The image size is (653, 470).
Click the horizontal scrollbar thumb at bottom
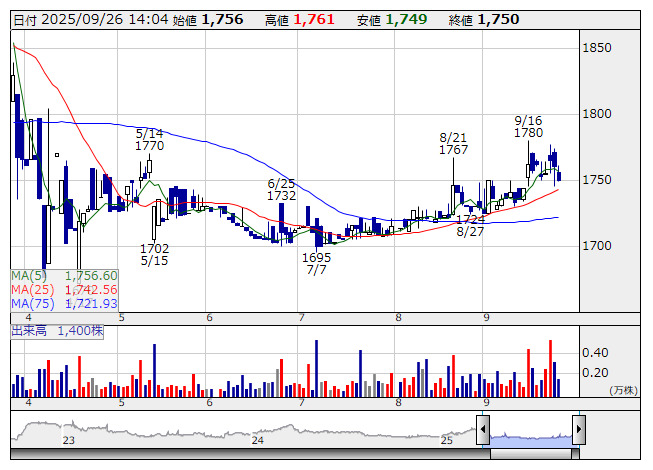531,453
